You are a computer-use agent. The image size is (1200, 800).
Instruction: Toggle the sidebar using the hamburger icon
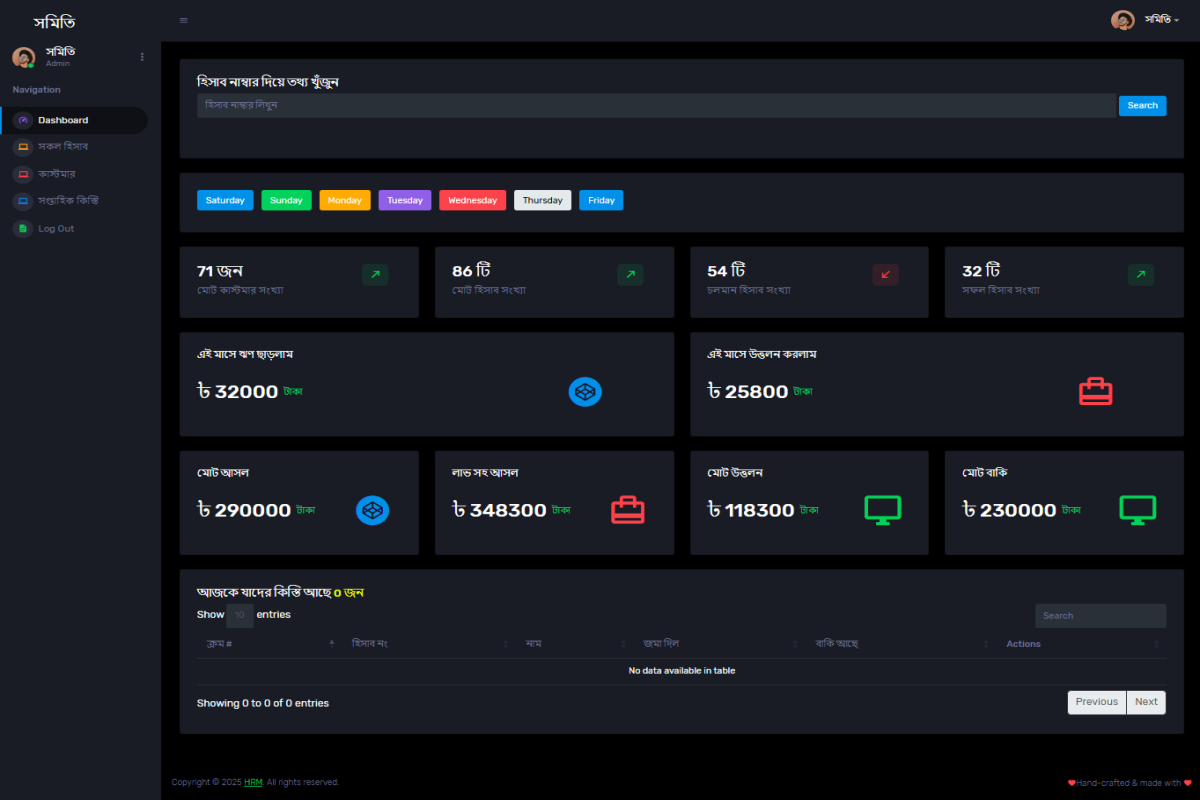point(183,19)
